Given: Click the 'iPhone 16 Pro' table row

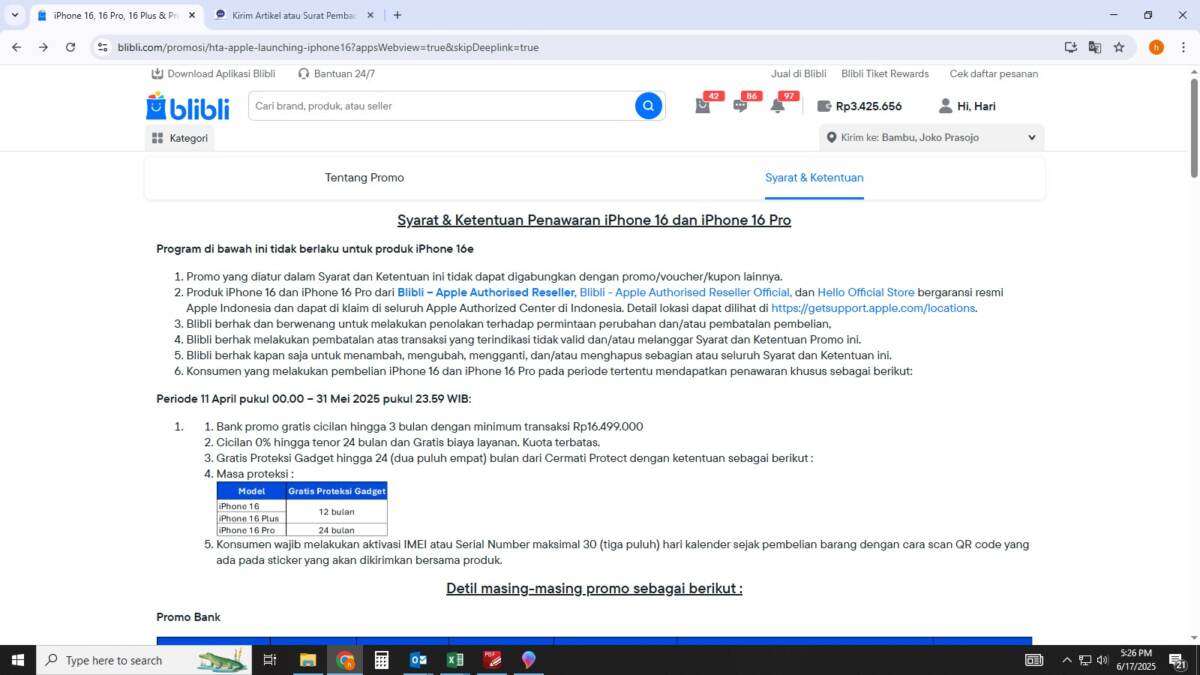Looking at the screenshot, I should pos(251,530).
